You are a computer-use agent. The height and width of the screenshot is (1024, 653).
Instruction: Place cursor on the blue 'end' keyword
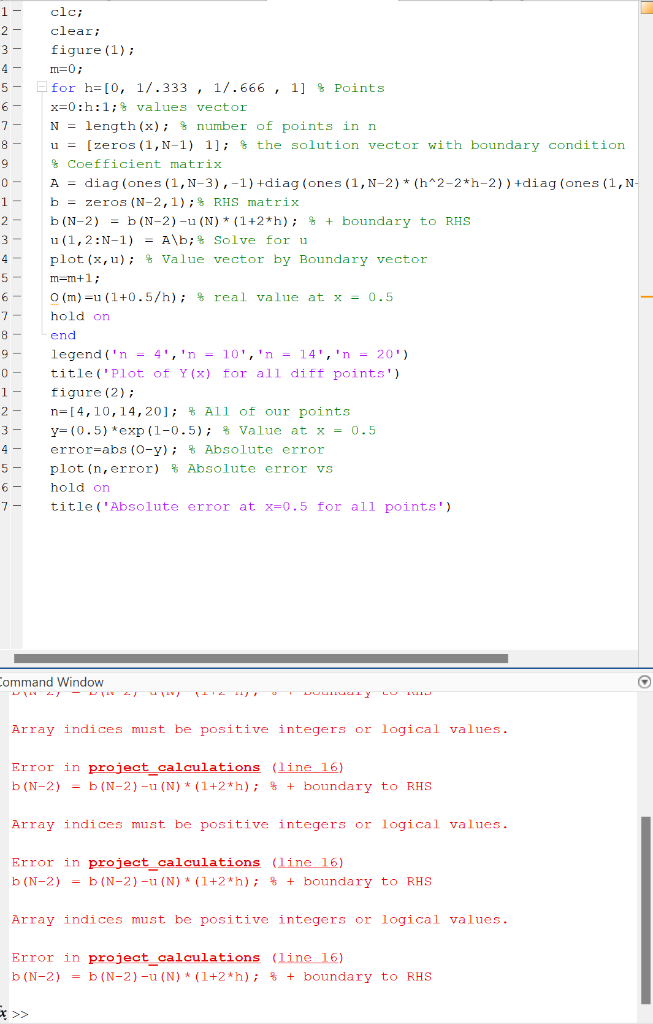(63, 335)
